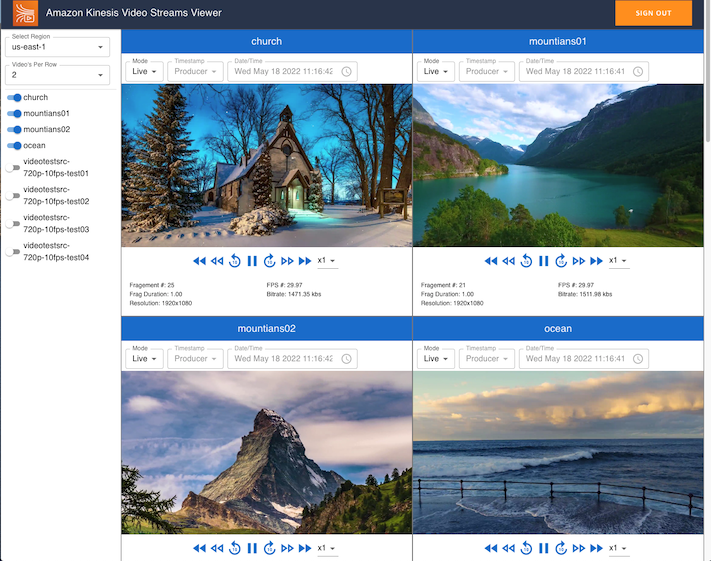Open the x1 speed dropdown for mountians01
This screenshot has width=711, height=561.
[x=619, y=261]
